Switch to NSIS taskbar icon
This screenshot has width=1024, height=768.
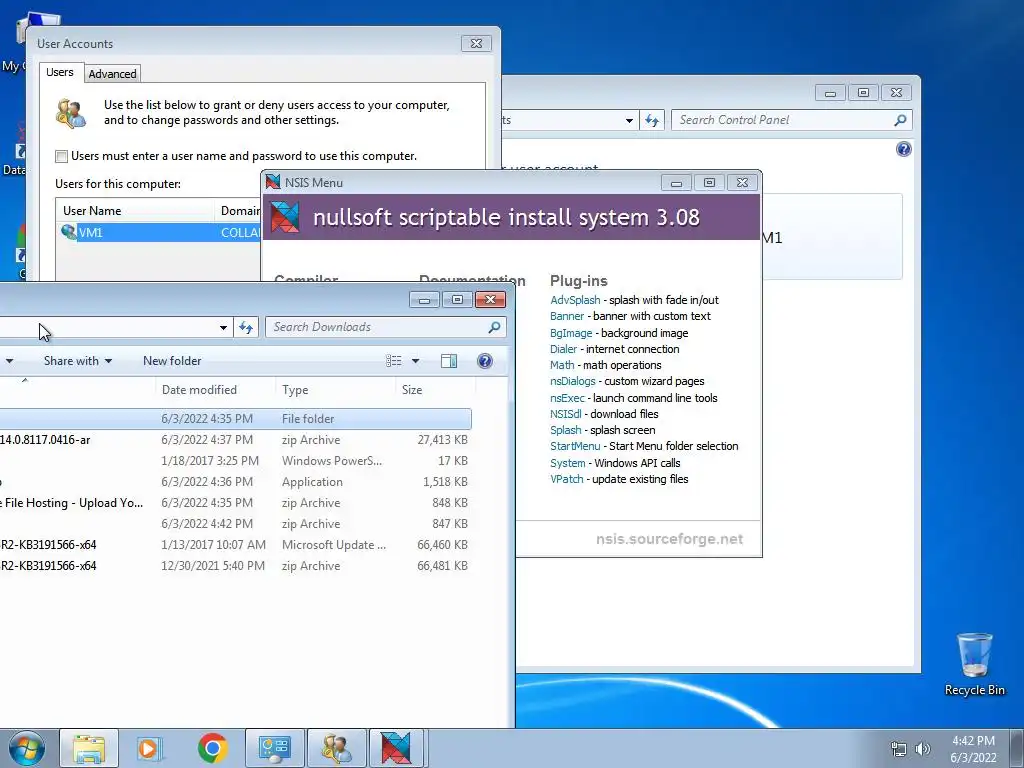point(396,748)
